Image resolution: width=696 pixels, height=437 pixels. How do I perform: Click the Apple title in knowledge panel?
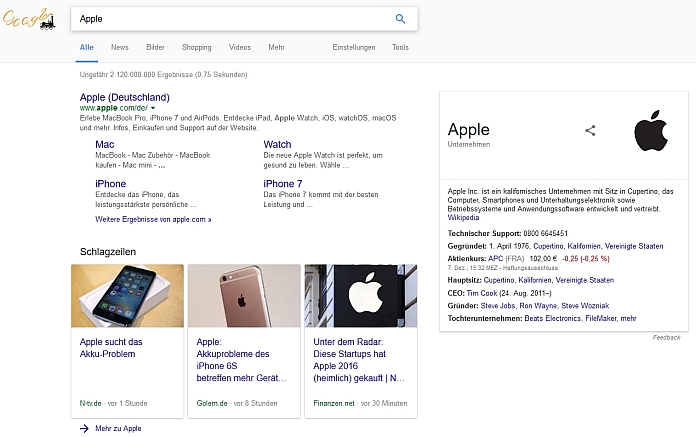(x=468, y=129)
